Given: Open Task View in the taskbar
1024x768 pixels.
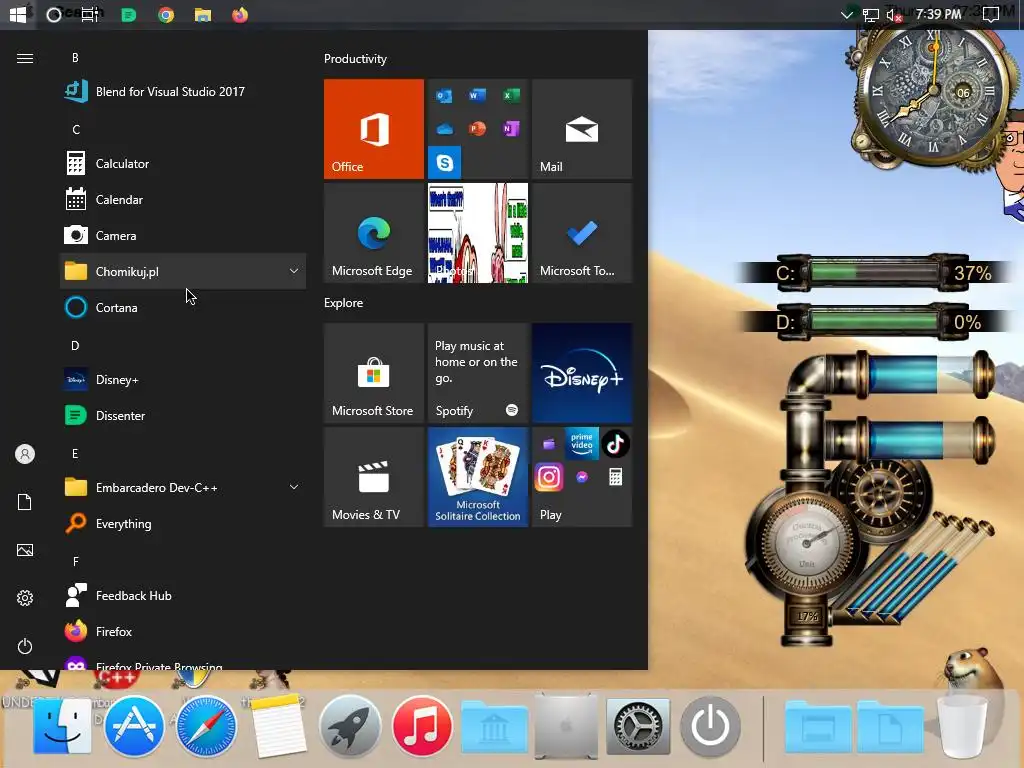Looking at the screenshot, I should point(89,14).
